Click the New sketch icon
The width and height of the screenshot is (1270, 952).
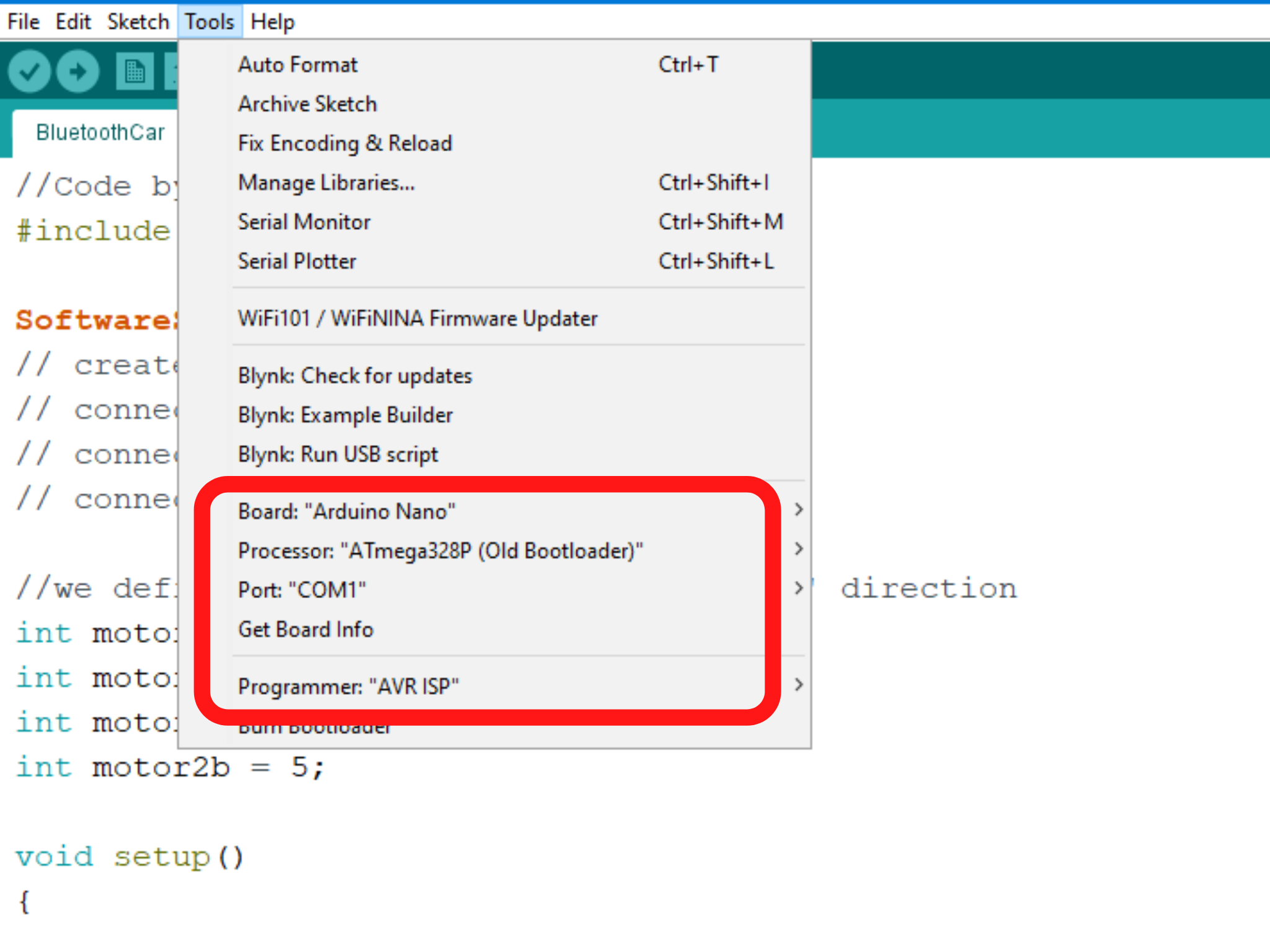click(135, 72)
